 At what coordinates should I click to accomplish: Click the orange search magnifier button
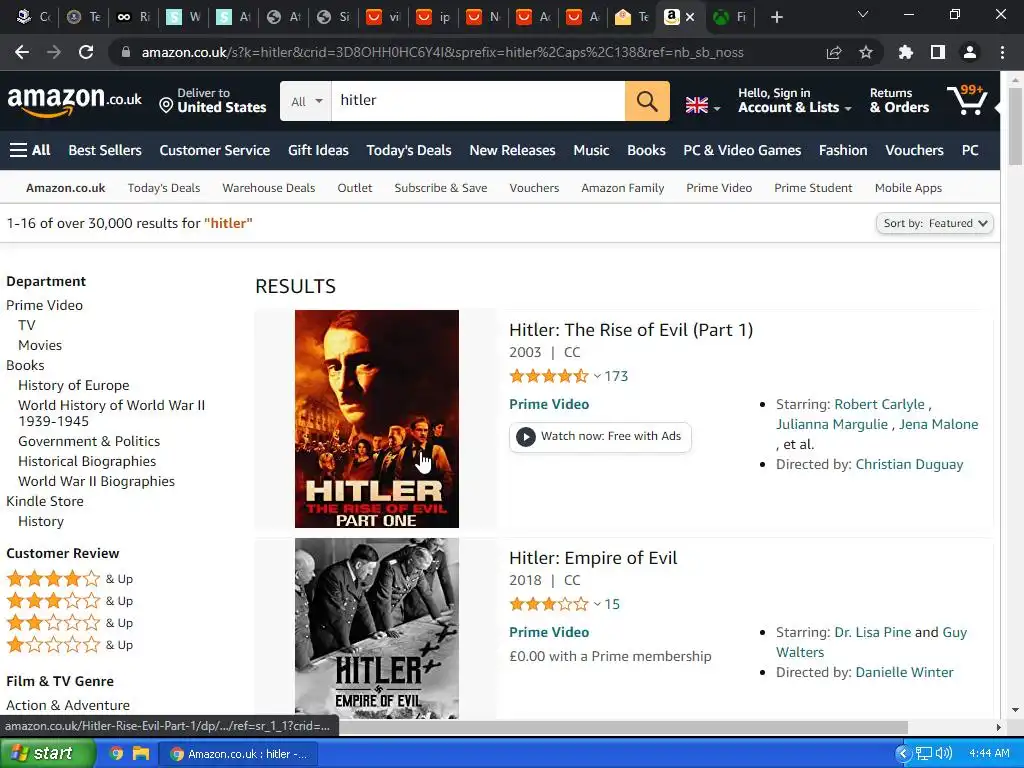pos(647,101)
